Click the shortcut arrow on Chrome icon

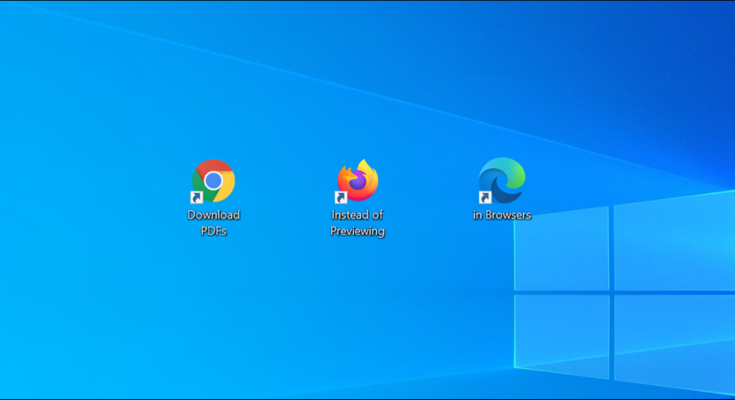(x=198, y=197)
